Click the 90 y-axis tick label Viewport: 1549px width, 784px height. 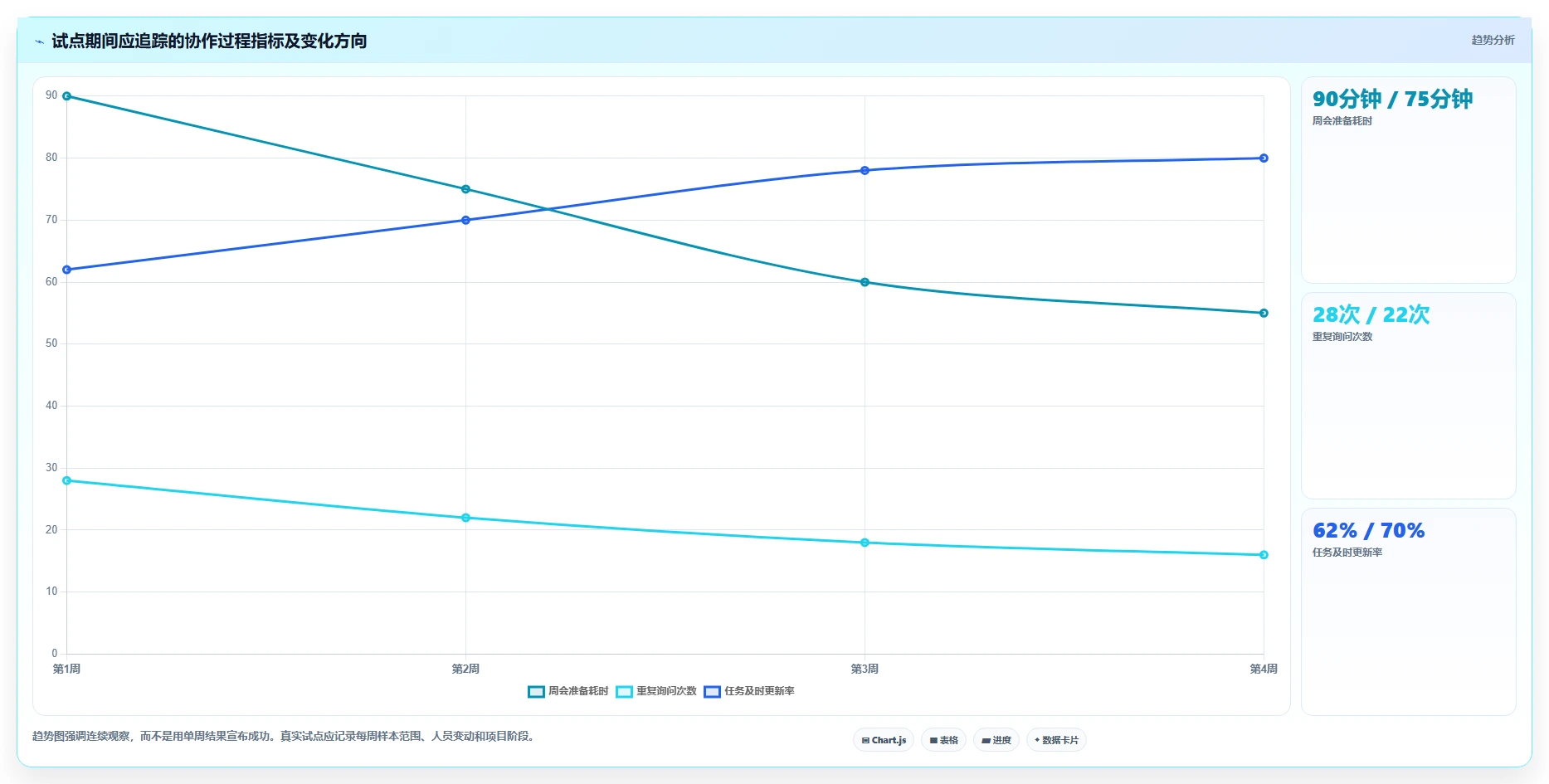coord(51,95)
